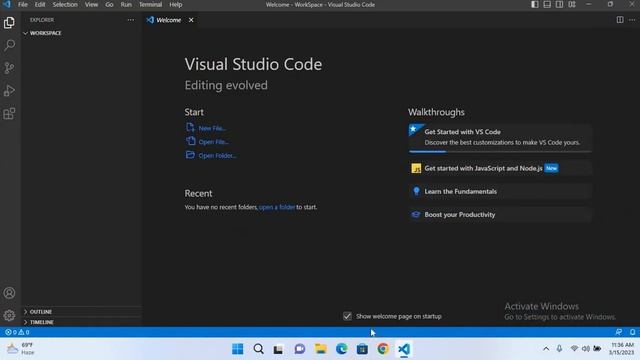
Task: Uncheck Show welcome page on startup
Action: [347, 316]
